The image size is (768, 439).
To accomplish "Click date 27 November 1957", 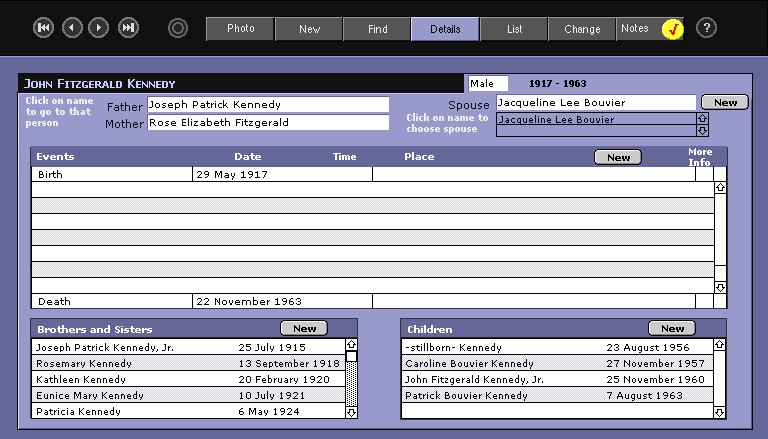I will coord(655,364).
